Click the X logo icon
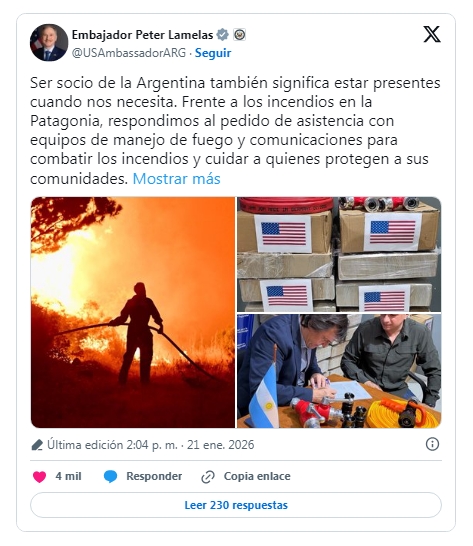 coord(432,34)
